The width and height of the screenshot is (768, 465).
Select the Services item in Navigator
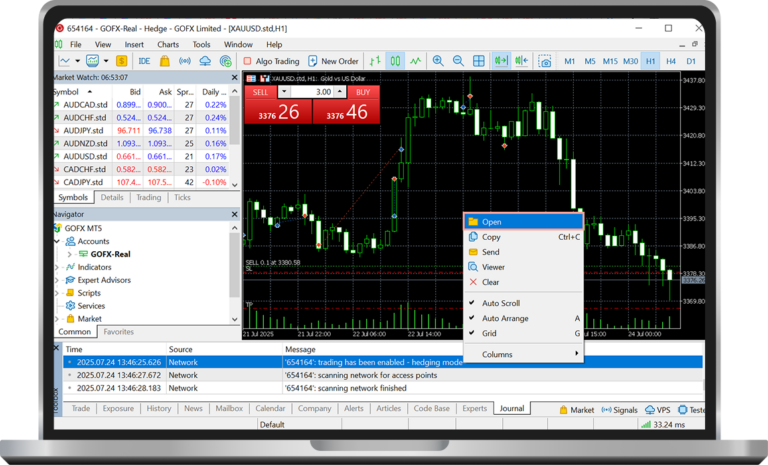point(91,306)
